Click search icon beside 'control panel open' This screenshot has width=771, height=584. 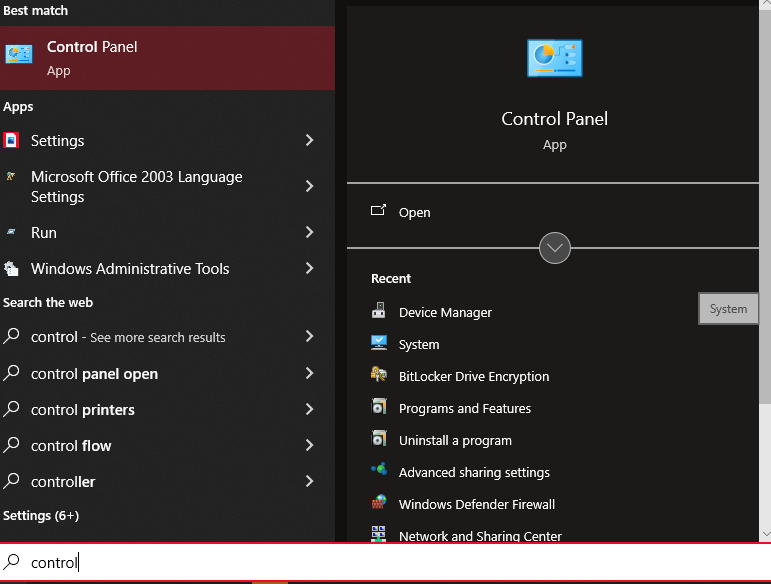(11, 373)
